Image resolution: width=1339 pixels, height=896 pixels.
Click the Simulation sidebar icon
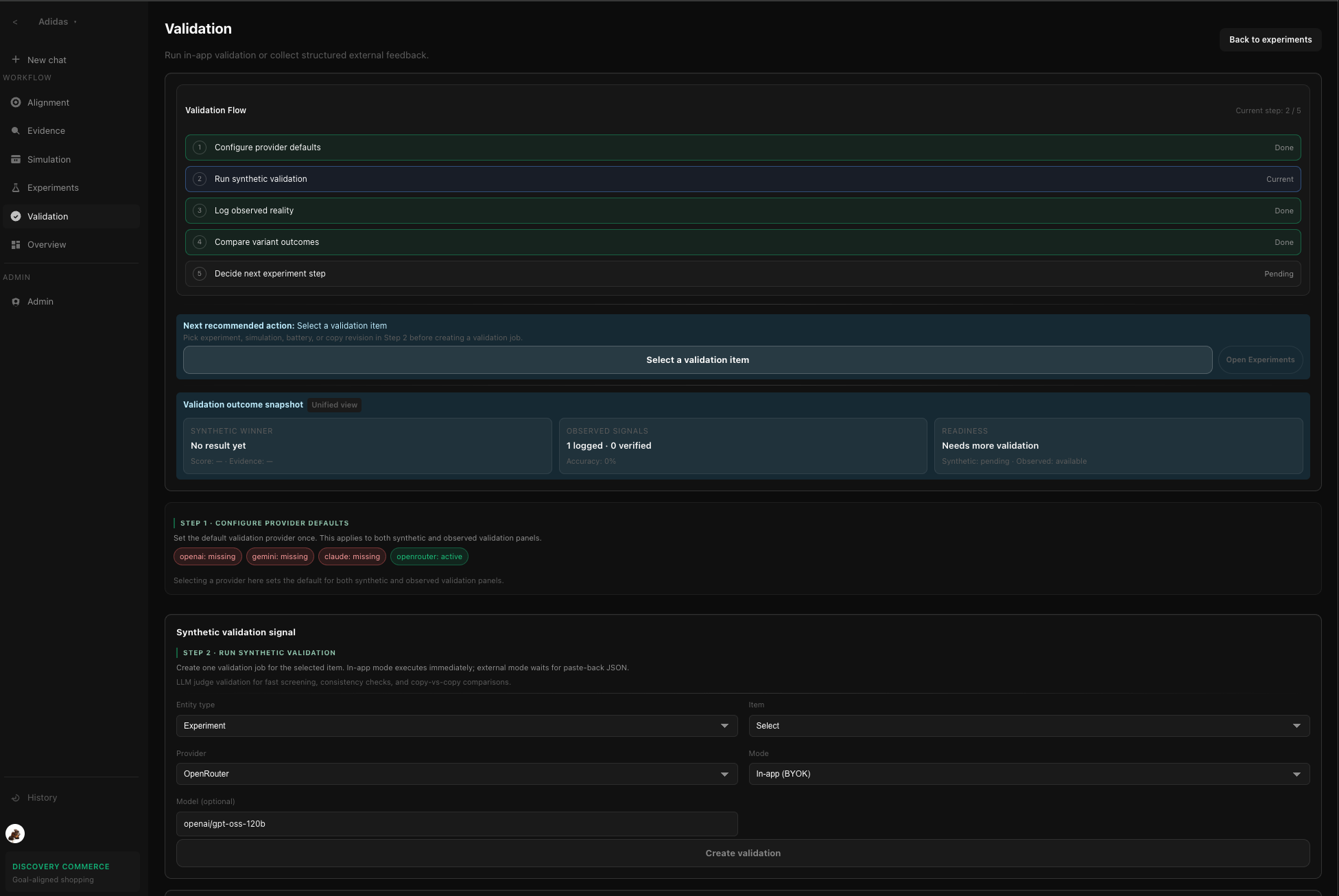point(16,159)
